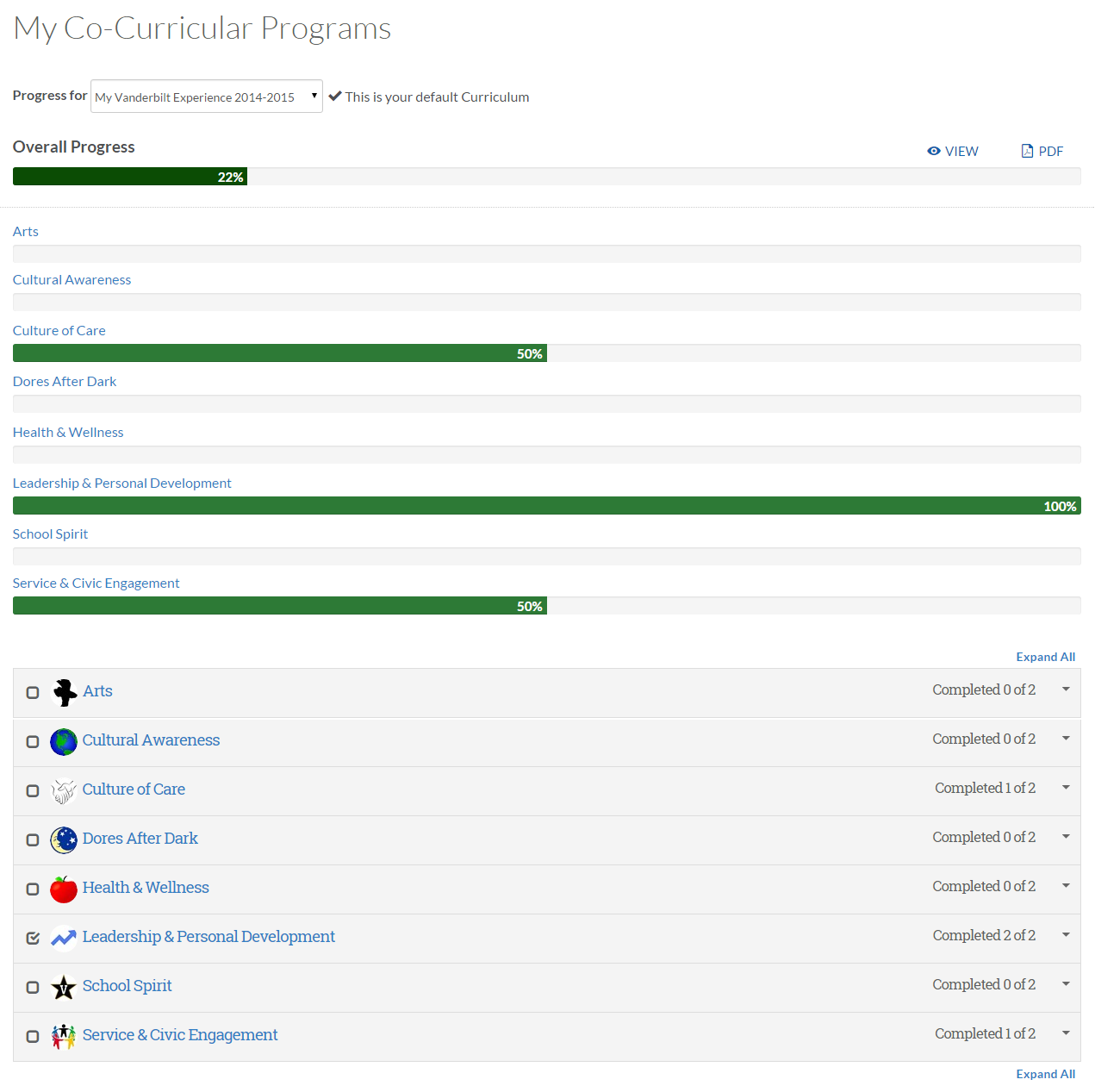Click the Leadership & Personal Development arrow chart icon
Image resolution: width=1095 pixels, height=1092 pixels.
[x=63, y=938]
